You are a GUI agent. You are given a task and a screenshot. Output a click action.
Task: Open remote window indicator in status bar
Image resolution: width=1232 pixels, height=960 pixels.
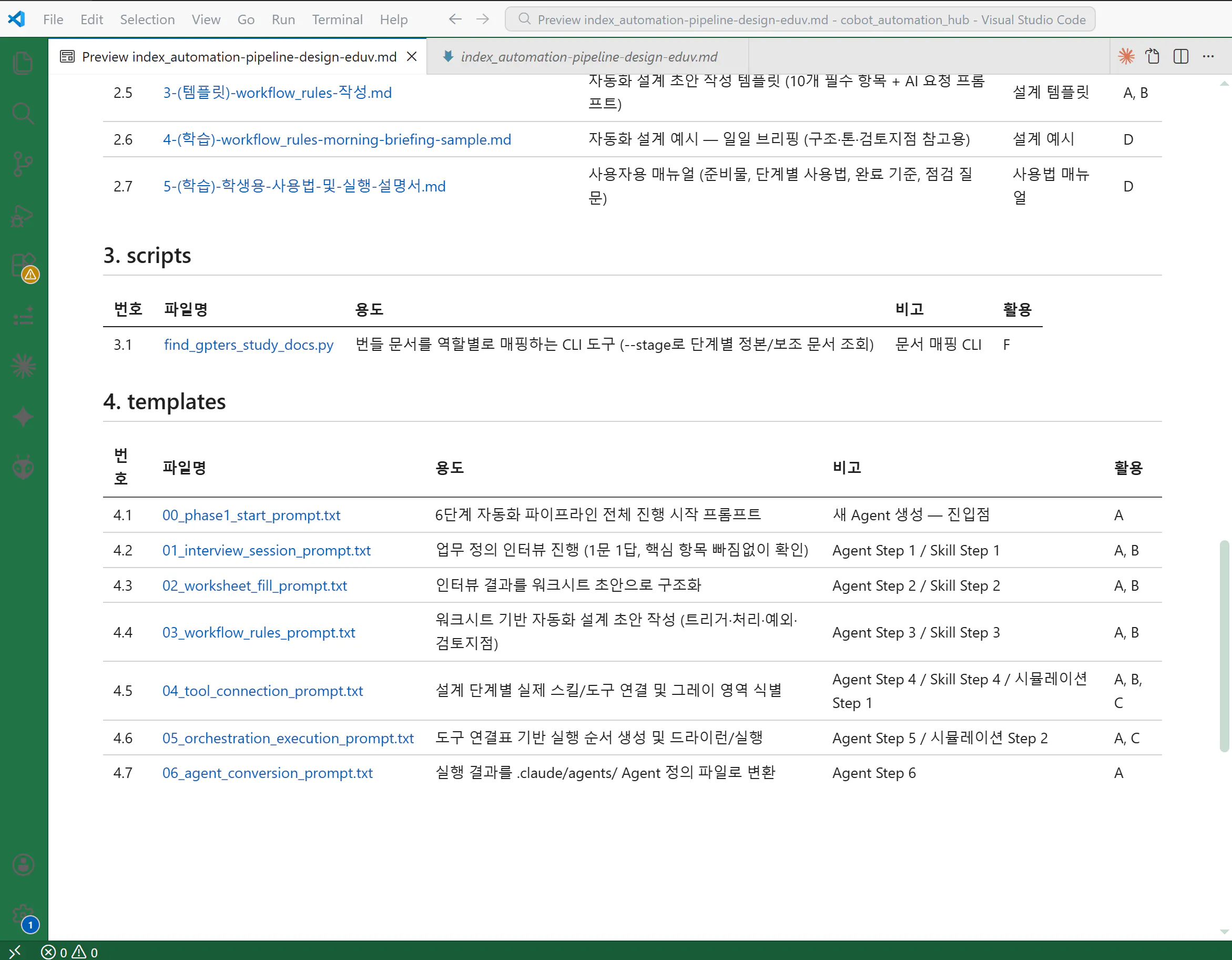[x=15, y=952]
